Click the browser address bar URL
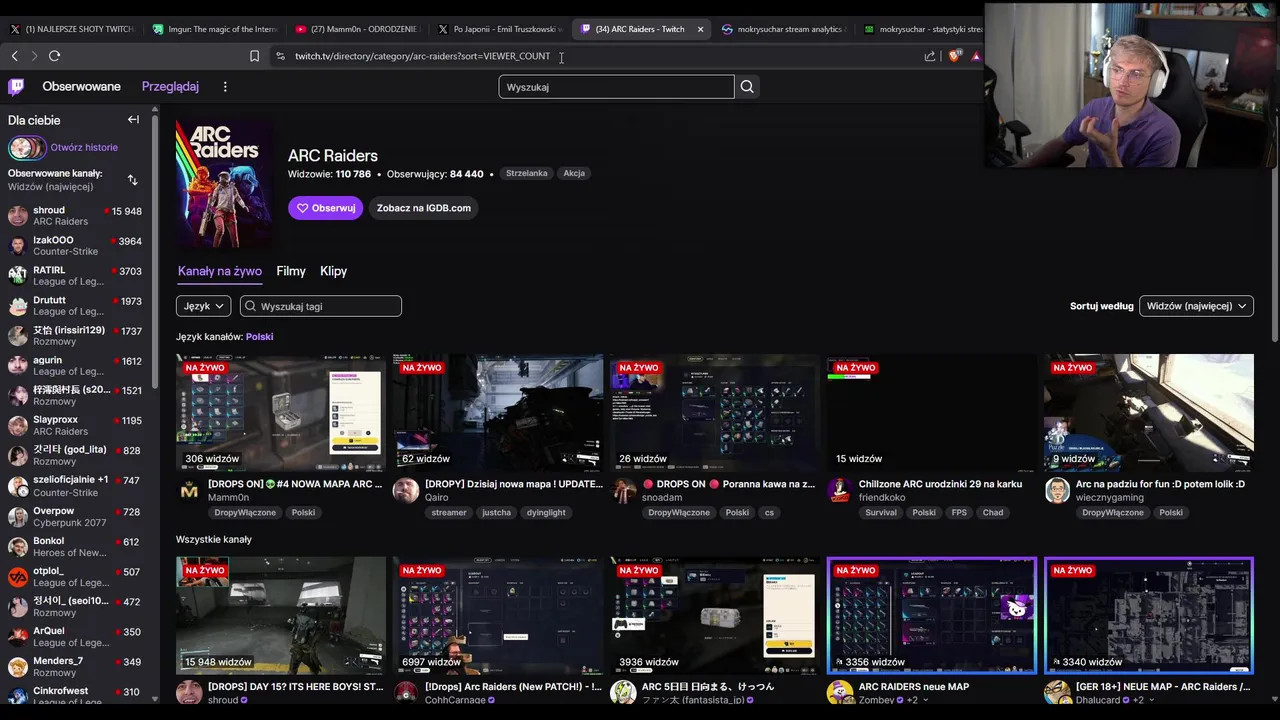This screenshot has width=1280, height=720. coord(422,56)
